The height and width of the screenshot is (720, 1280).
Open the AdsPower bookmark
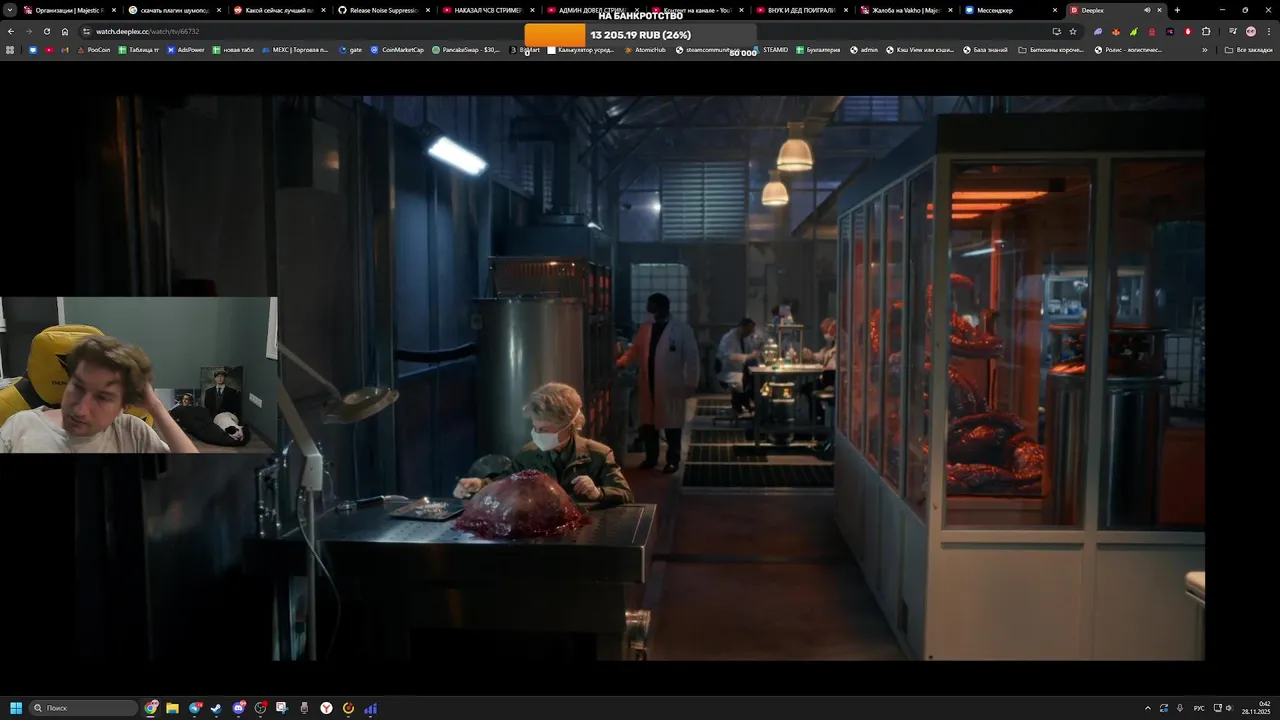click(186, 49)
